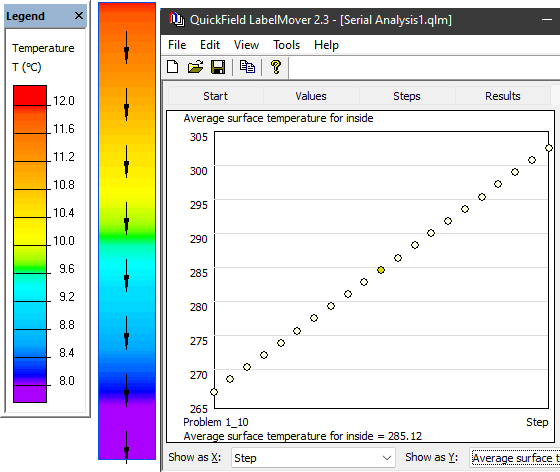Click the first data point near 267
The height and width of the screenshot is (472, 560).
pos(214,392)
